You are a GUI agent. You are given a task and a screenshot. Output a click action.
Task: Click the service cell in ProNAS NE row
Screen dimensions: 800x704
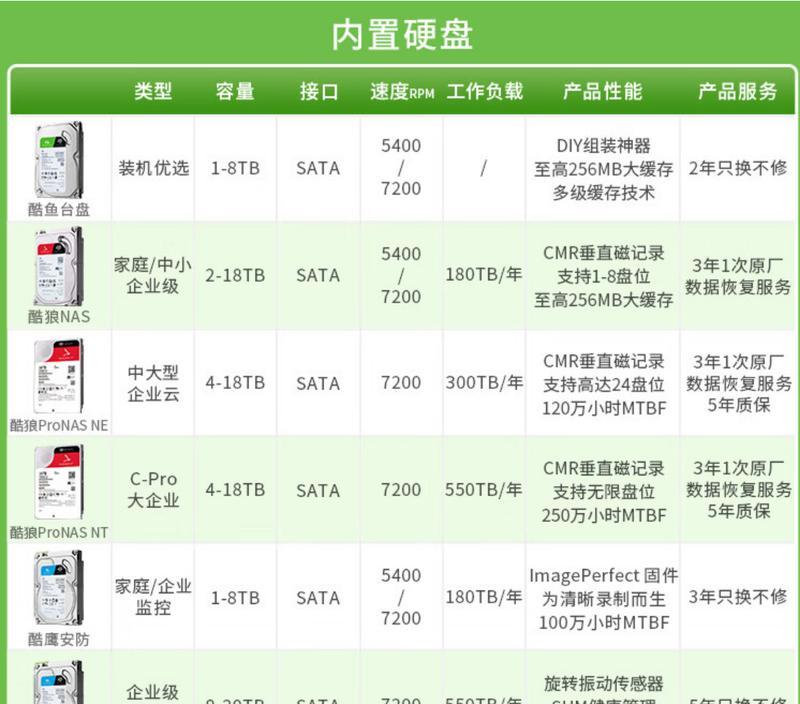click(x=738, y=383)
